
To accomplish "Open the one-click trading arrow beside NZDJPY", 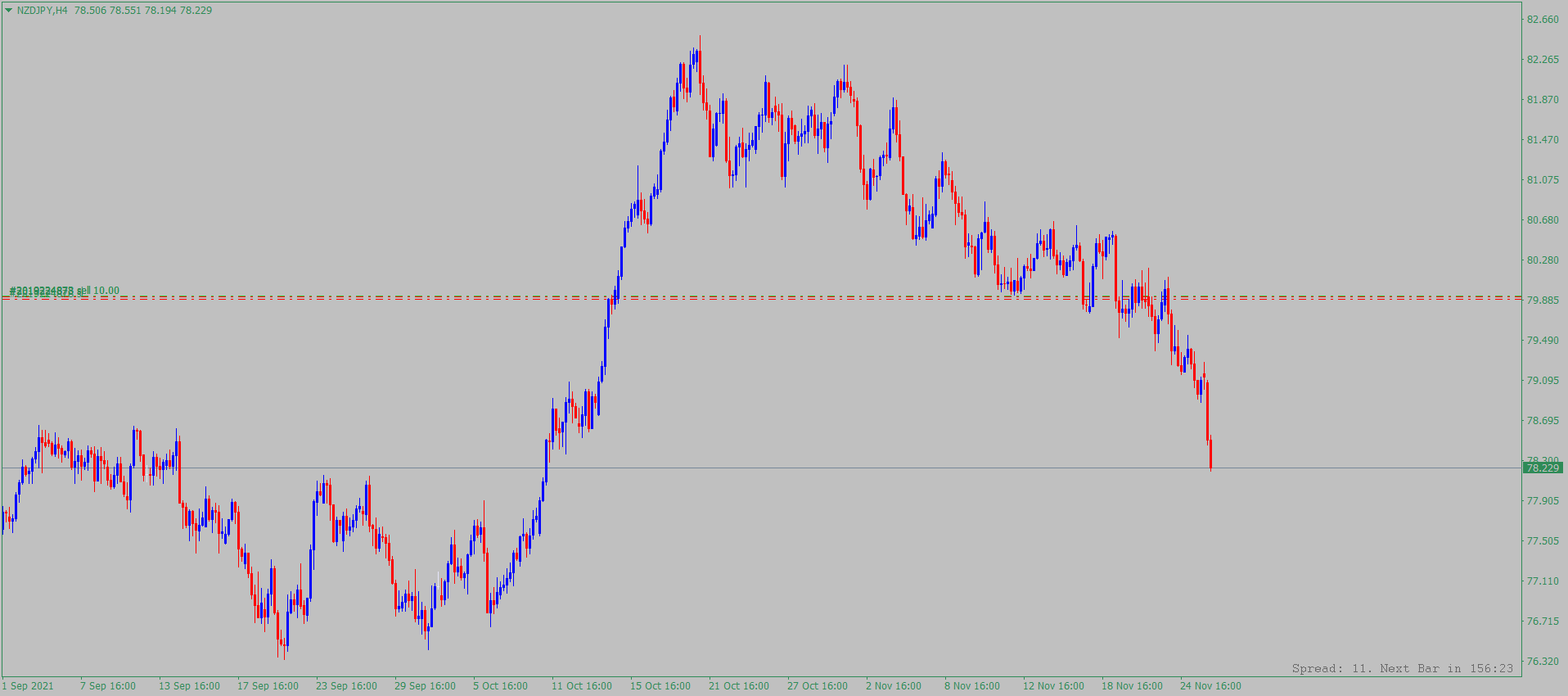I will [x=9, y=11].
